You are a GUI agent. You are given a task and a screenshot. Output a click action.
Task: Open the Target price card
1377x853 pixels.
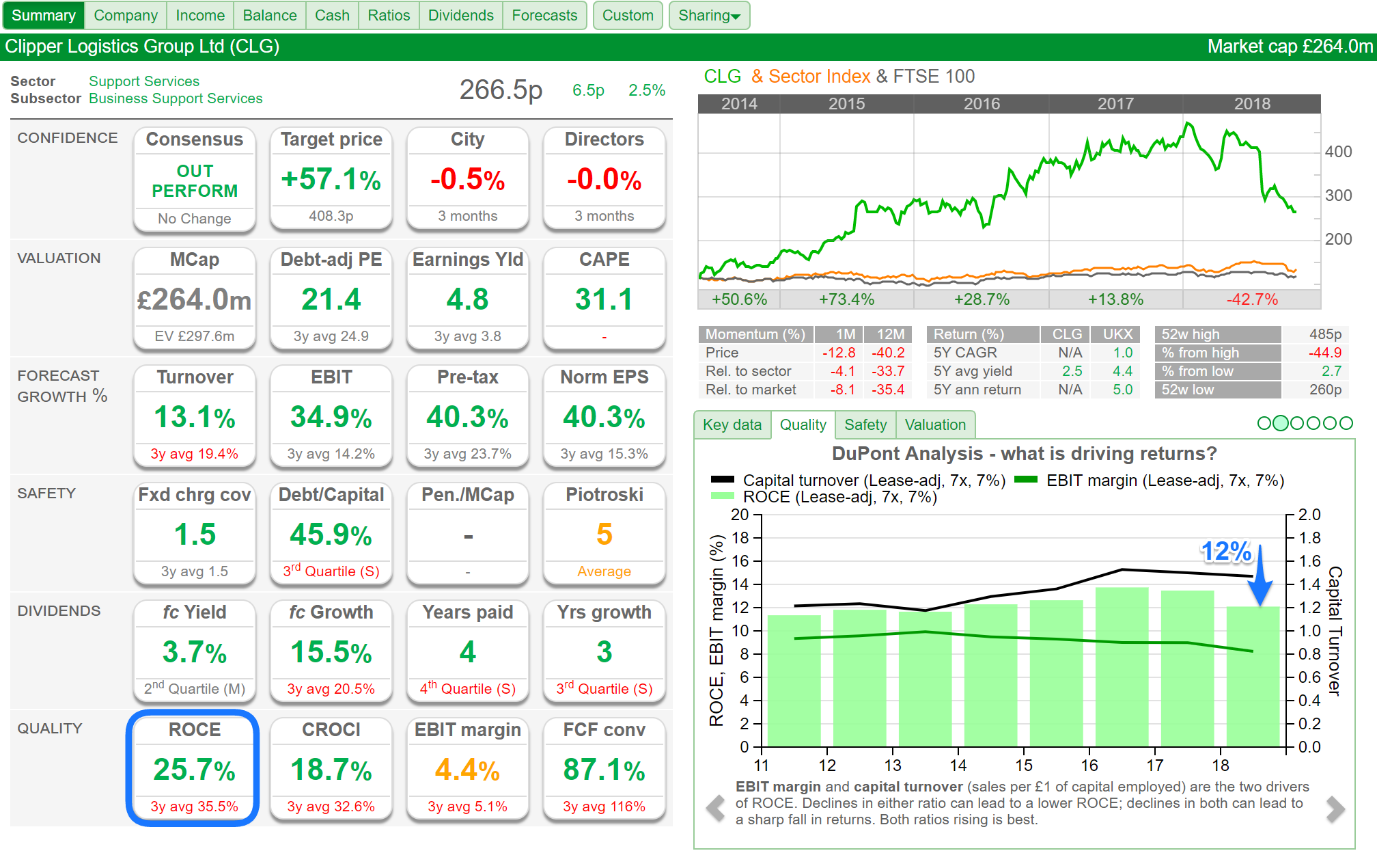pos(331,180)
